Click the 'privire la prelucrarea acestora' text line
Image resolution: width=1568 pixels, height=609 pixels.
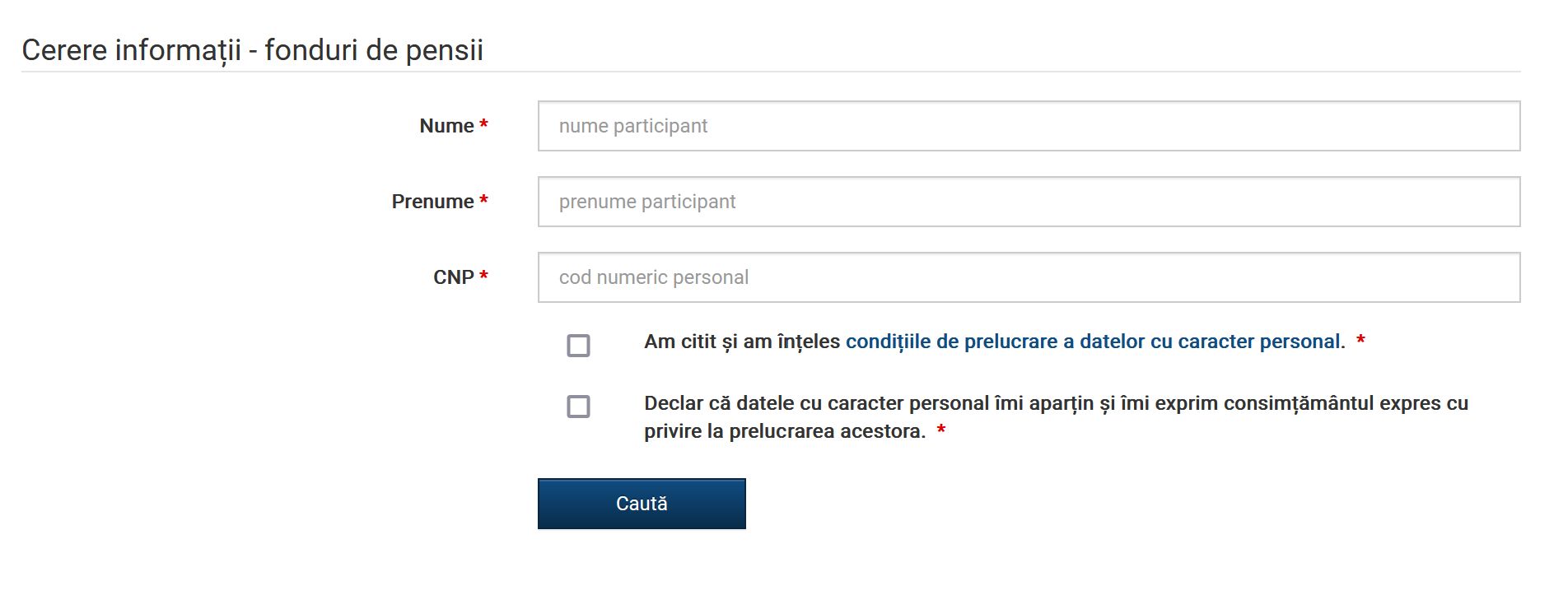[x=784, y=431]
